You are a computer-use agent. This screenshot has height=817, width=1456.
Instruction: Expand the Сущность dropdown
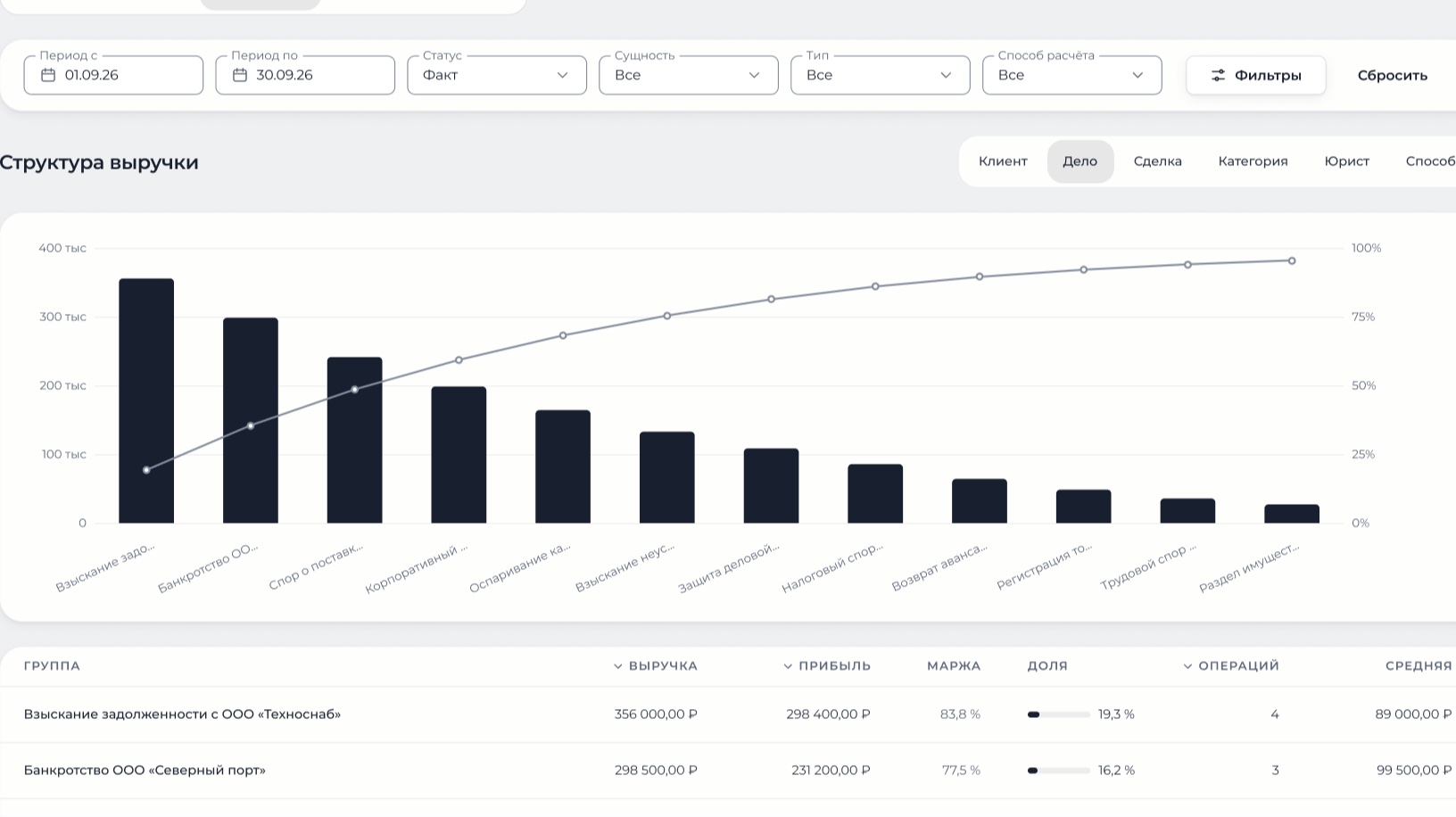tap(689, 75)
